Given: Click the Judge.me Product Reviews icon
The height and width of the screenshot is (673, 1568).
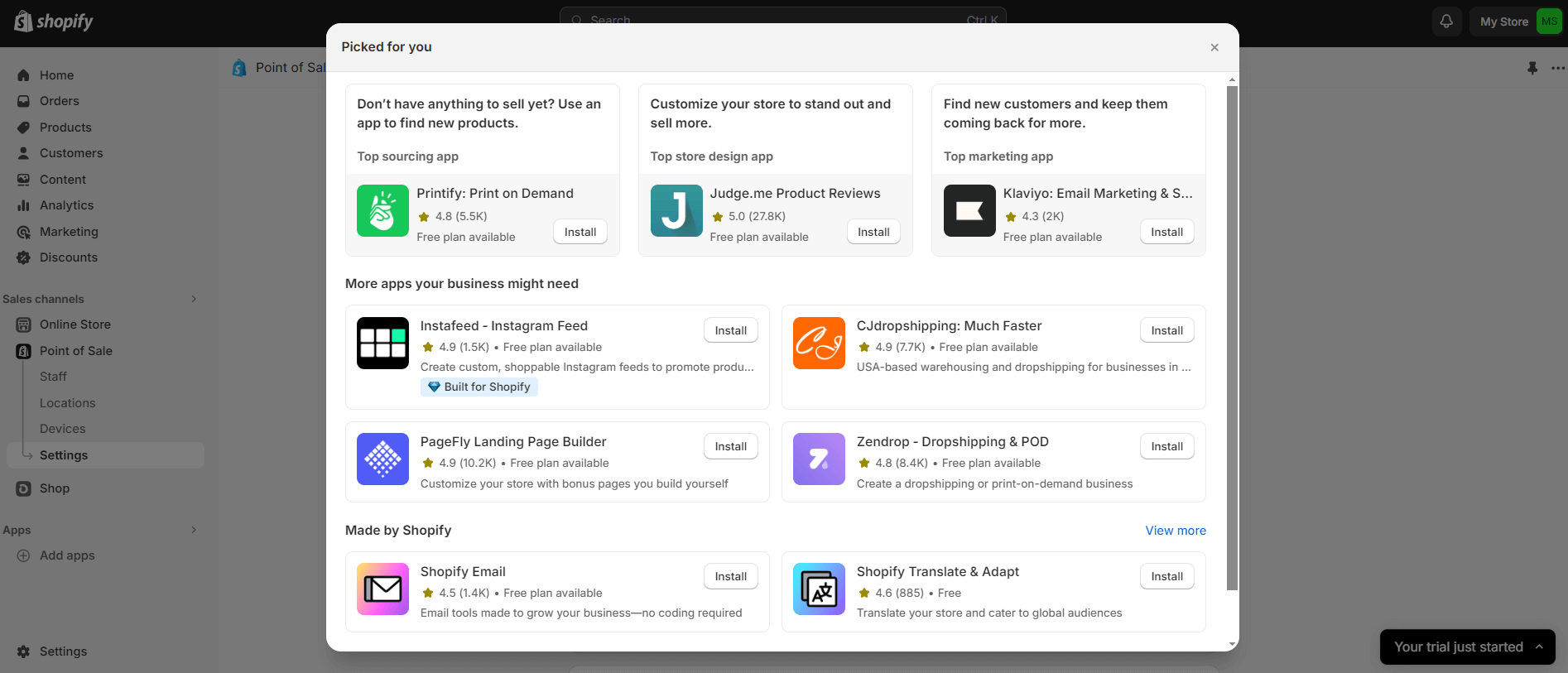Looking at the screenshot, I should [676, 210].
